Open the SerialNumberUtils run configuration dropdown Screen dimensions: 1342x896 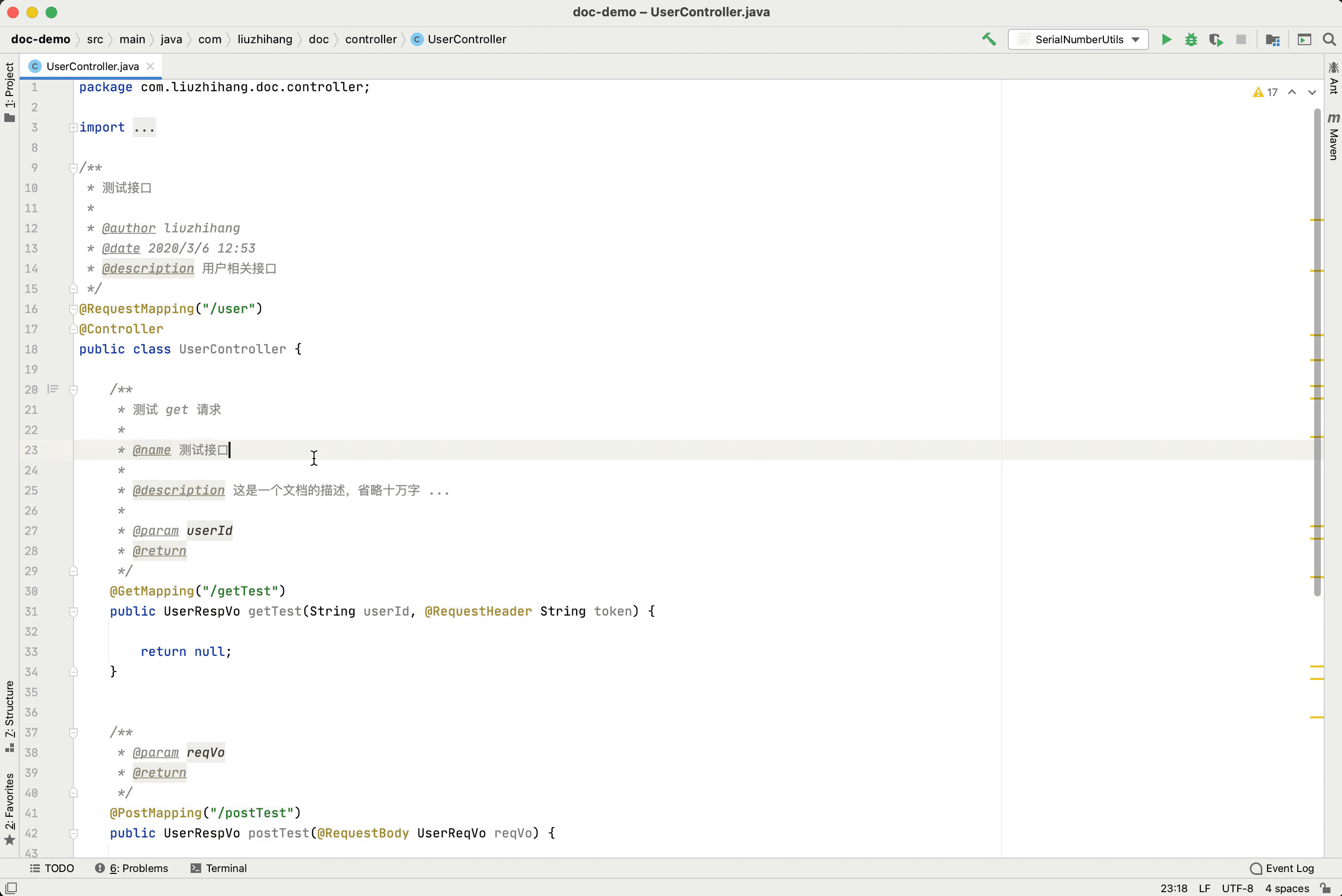pos(1078,39)
